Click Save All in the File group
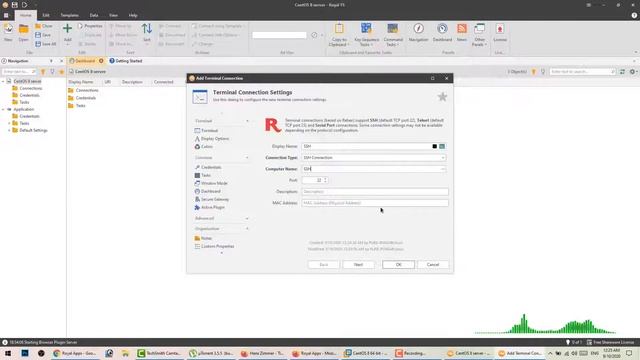640x360 pixels. click(x=46, y=44)
